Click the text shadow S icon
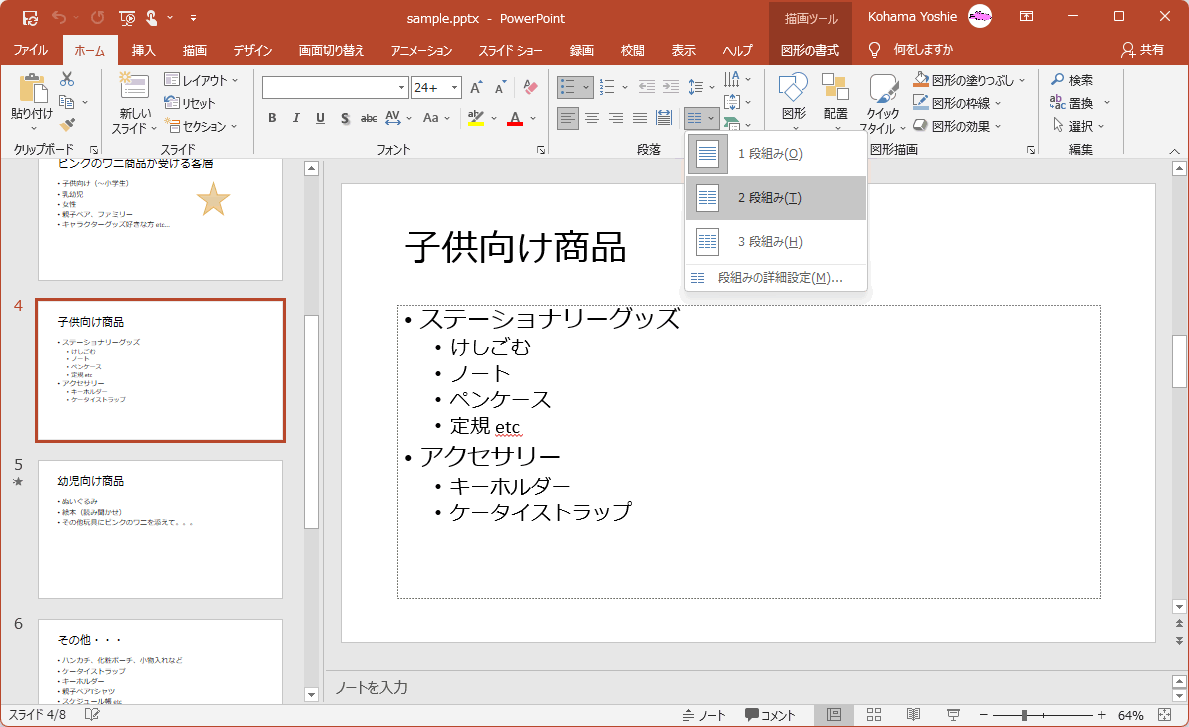Viewport: 1189px width, 727px height. (x=344, y=118)
